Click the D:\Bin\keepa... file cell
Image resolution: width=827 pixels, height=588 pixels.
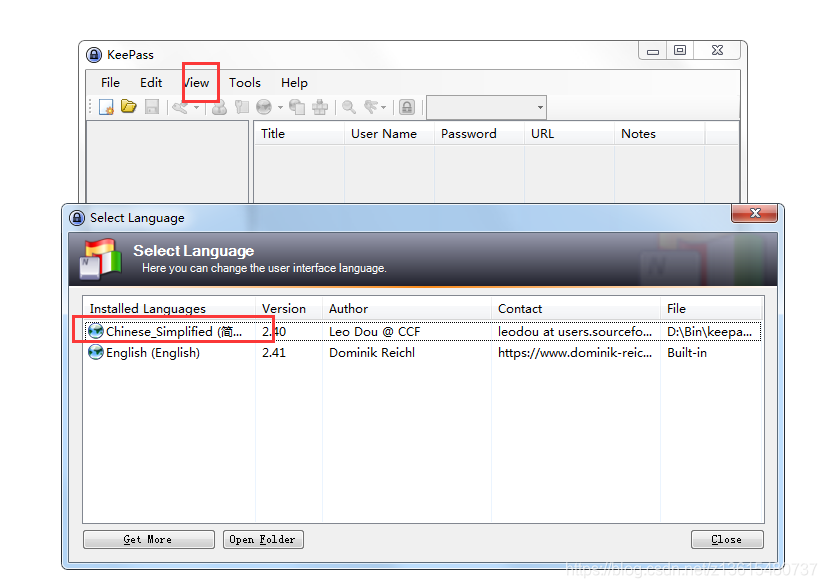(x=709, y=332)
